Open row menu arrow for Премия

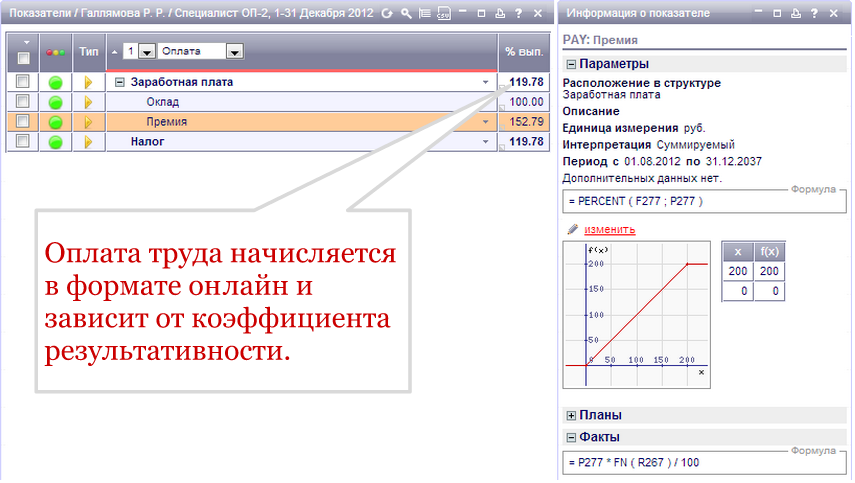click(485, 122)
